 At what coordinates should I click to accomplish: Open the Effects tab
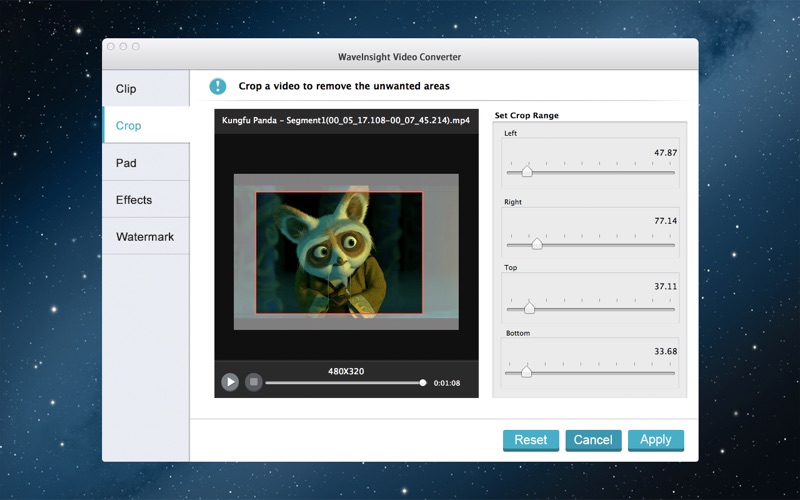[x=146, y=200]
